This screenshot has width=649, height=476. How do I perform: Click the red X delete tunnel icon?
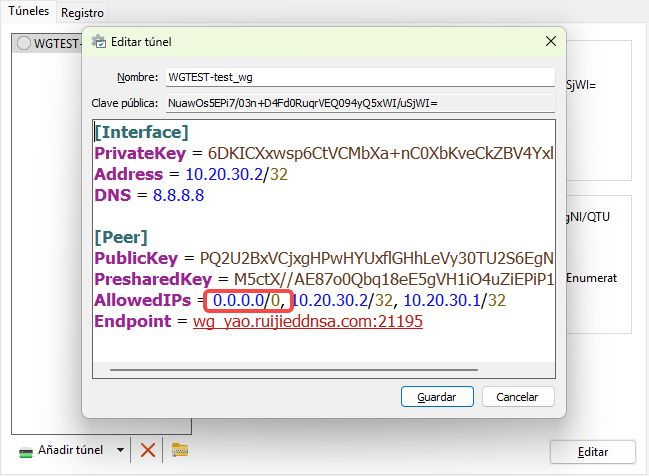[148, 450]
